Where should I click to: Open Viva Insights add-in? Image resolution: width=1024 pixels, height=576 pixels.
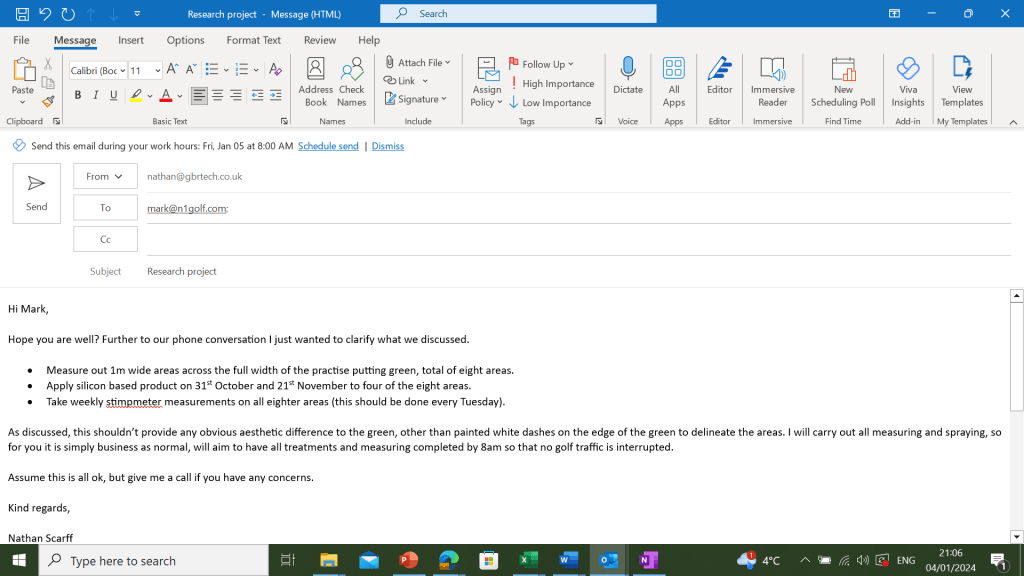(908, 81)
